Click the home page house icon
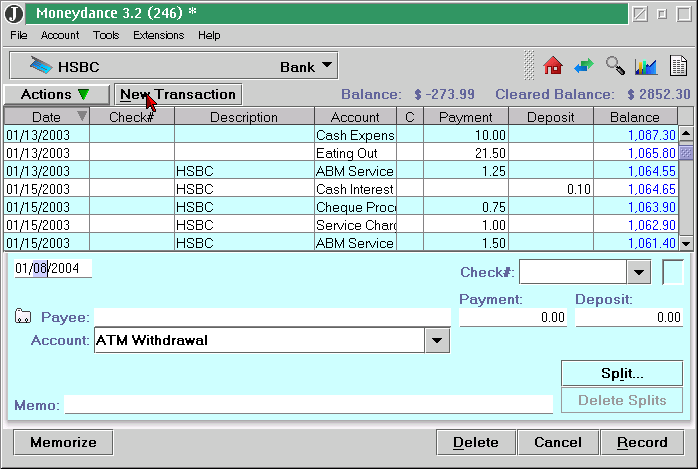Image resolution: width=698 pixels, height=469 pixels. point(553,65)
